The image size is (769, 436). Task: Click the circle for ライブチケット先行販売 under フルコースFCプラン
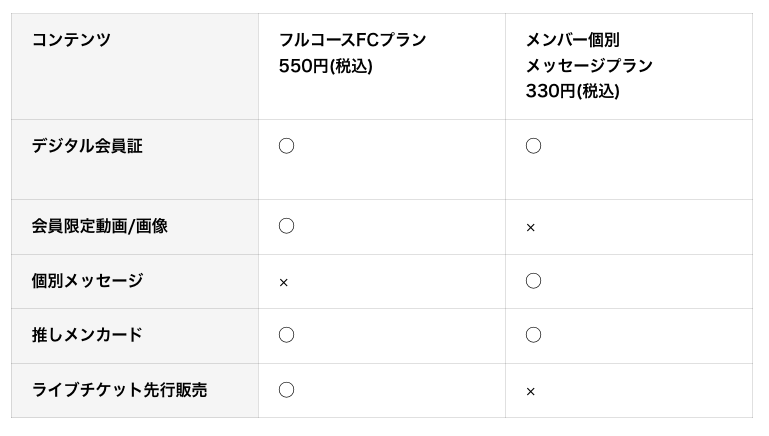coord(286,390)
